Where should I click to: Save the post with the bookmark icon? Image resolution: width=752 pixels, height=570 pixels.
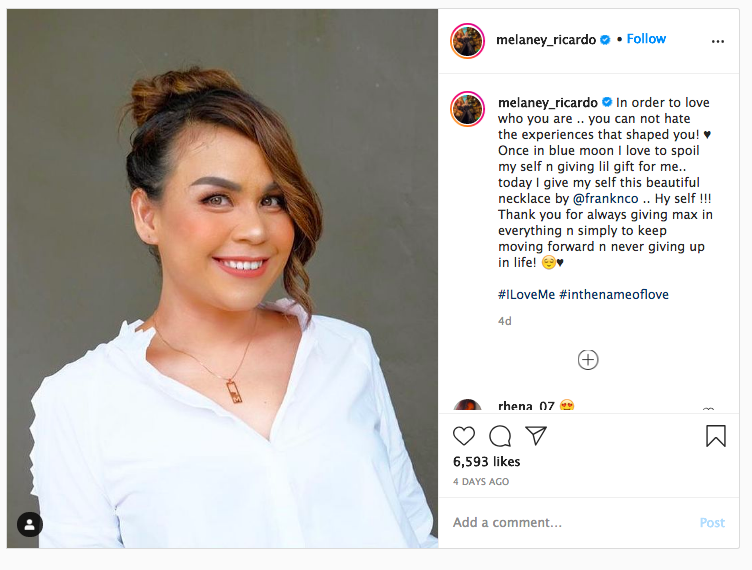tap(716, 436)
